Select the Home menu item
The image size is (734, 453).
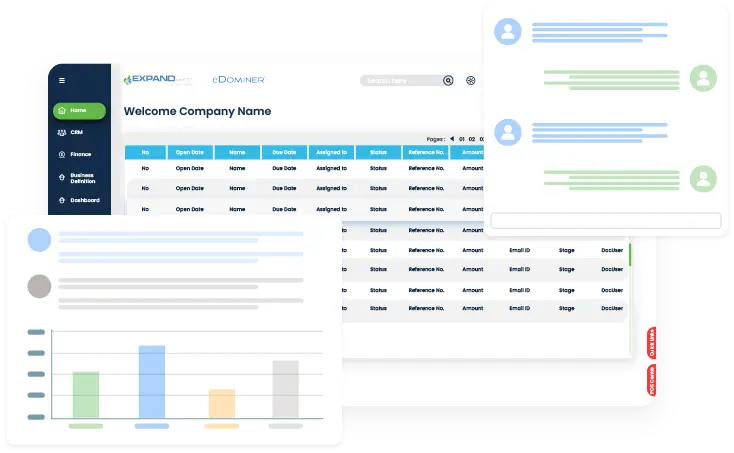point(79,110)
